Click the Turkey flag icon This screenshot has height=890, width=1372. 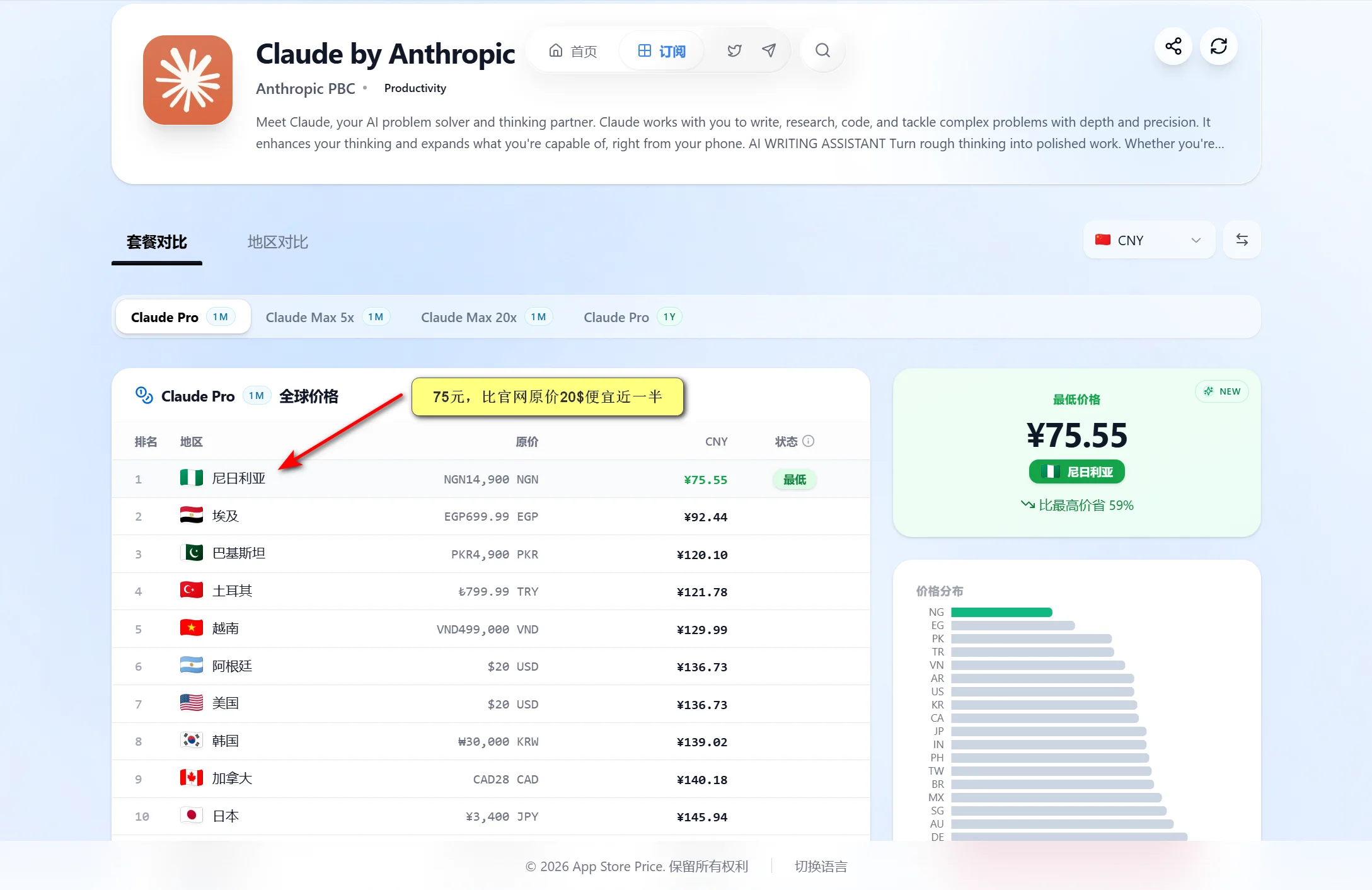coord(191,590)
